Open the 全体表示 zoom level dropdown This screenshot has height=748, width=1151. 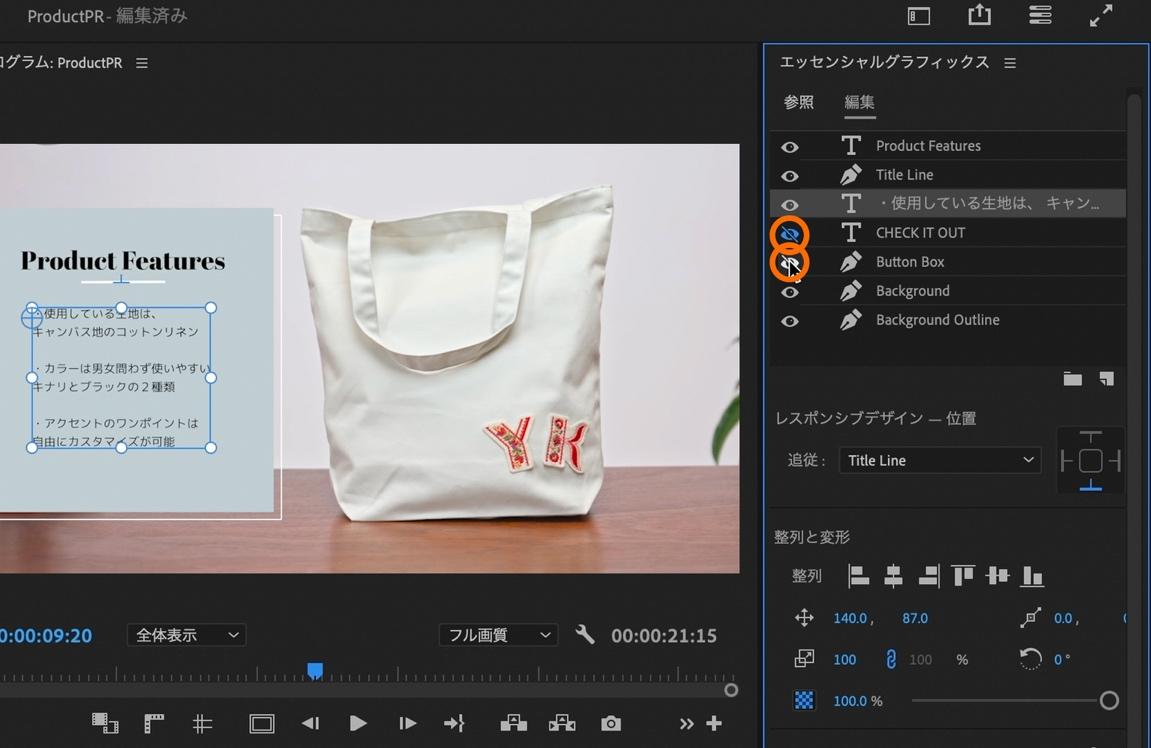tap(186, 635)
